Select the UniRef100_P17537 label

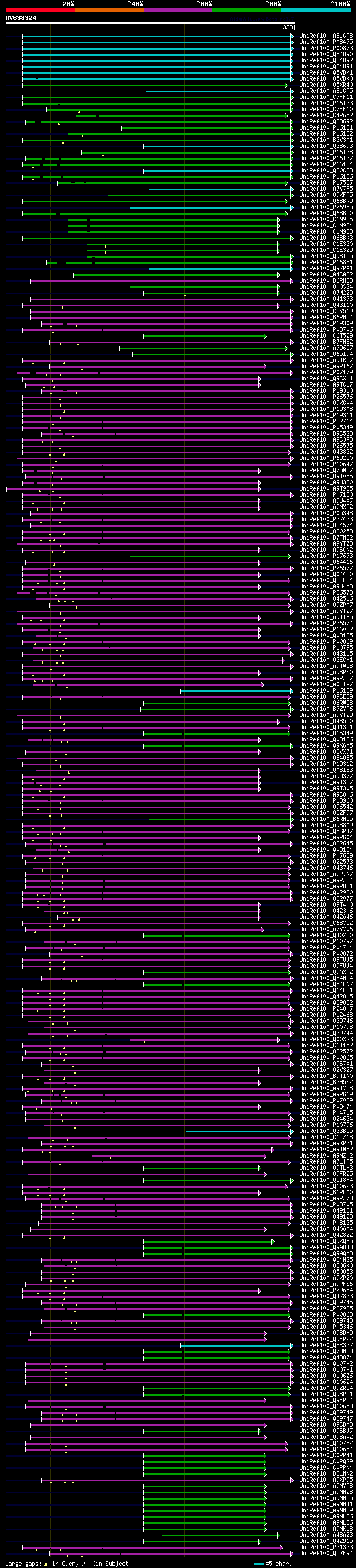326,182
